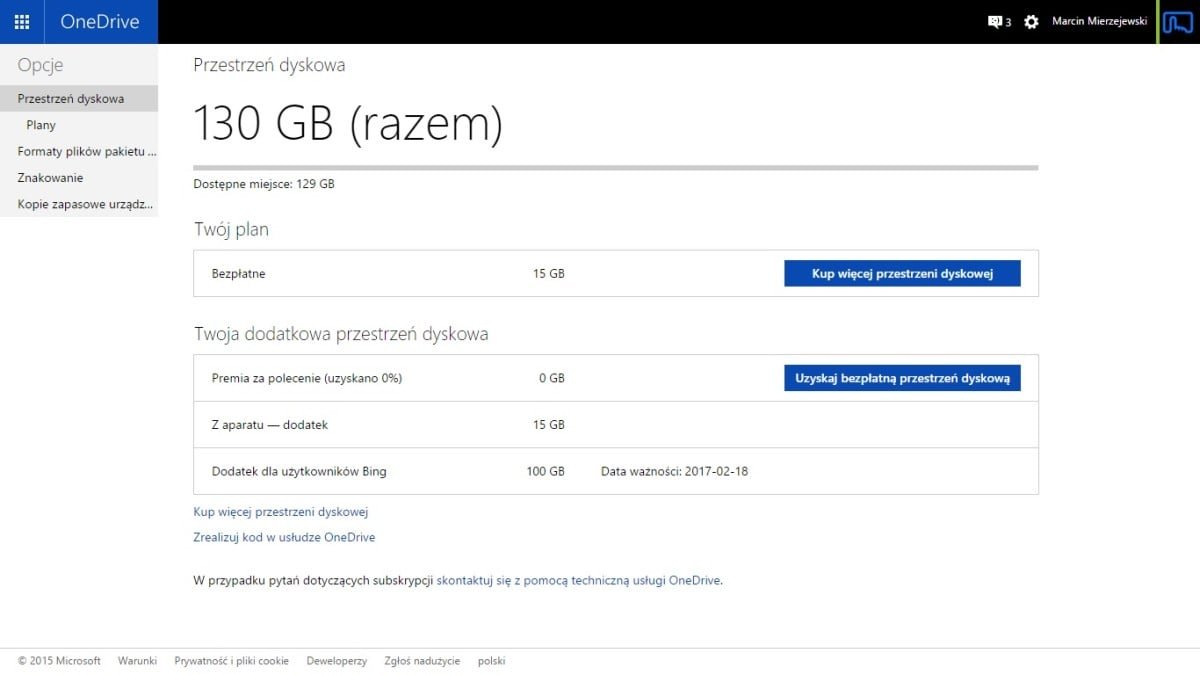Image resolution: width=1200 pixels, height=675 pixels.
Task: Click the storage usage progress bar
Action: pyautogui.click(x=616, y=167)
